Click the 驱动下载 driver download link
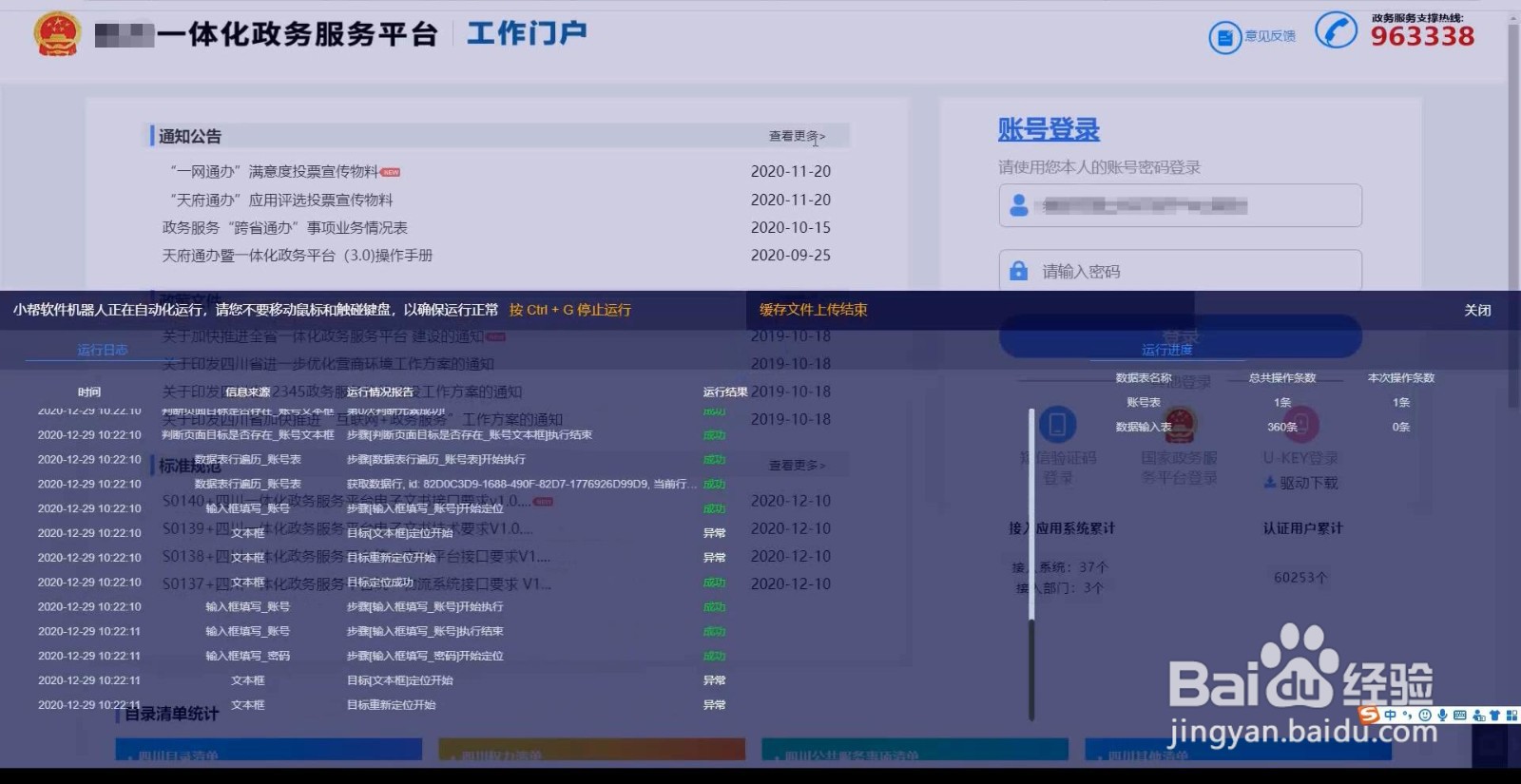Image resolution: width=1521 pixels, height=784 pixels. 1309,483
